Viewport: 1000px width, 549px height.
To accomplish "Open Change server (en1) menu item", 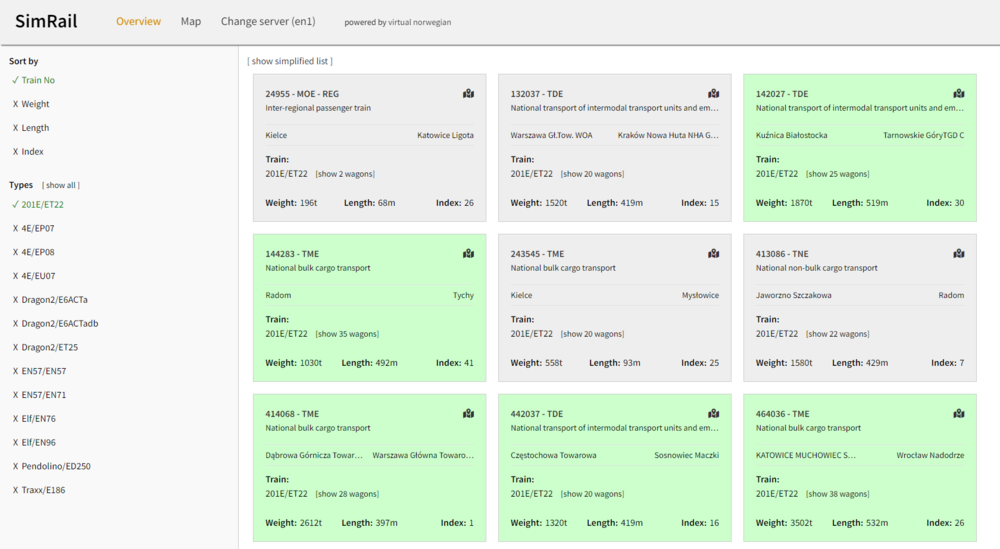I will click(x=269, y=22).
